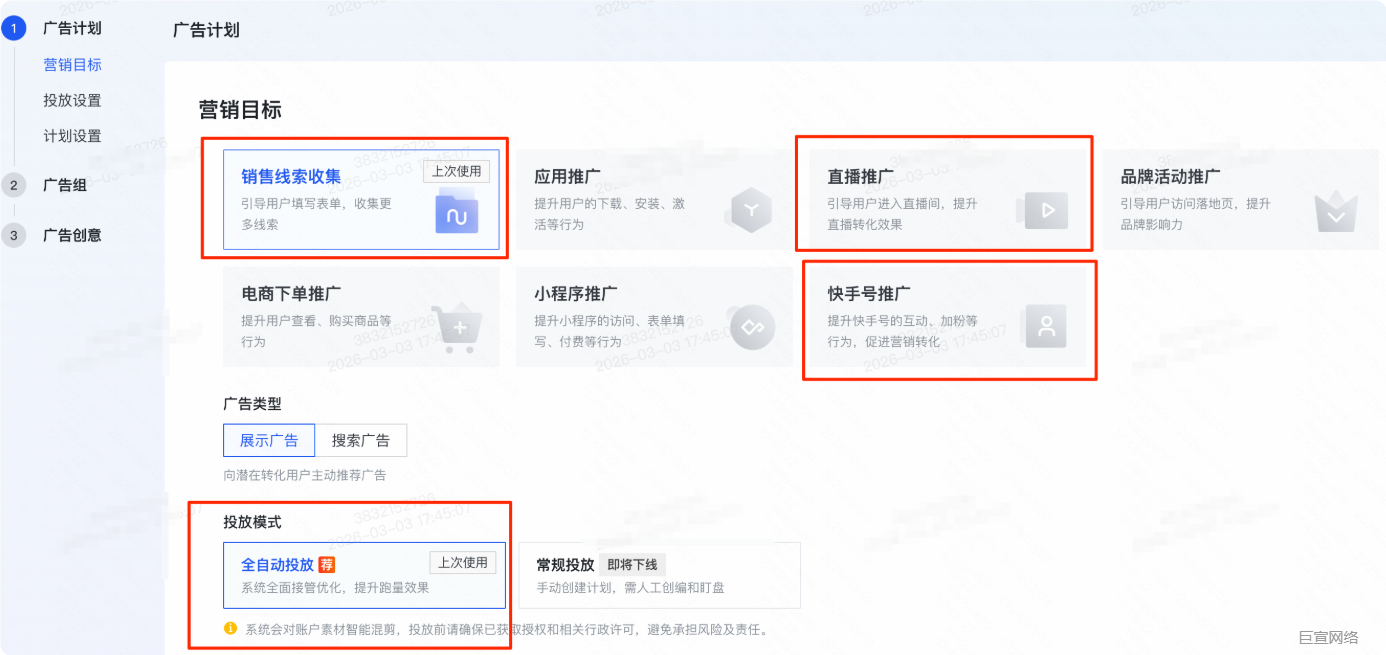Click the folder icon on 销售线索收集 card
The height and width of the screenshot is (655, 1386).
click(456, 214)
